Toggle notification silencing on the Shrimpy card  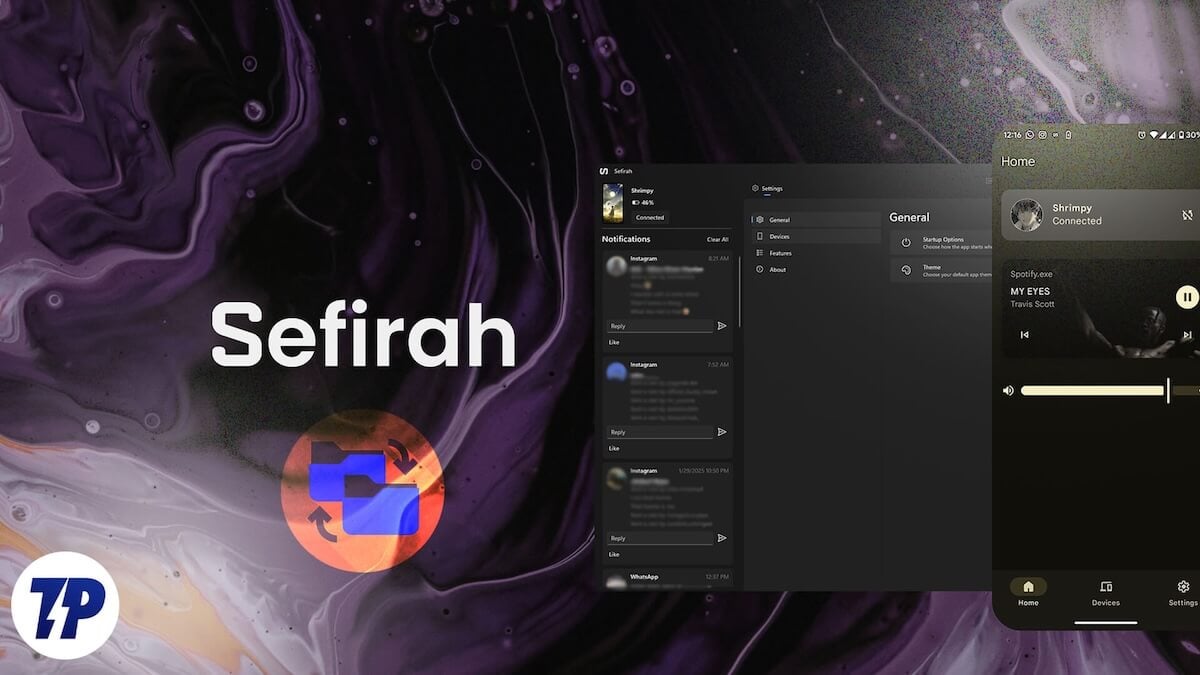pyautogui.click(x=1187, y=214)
